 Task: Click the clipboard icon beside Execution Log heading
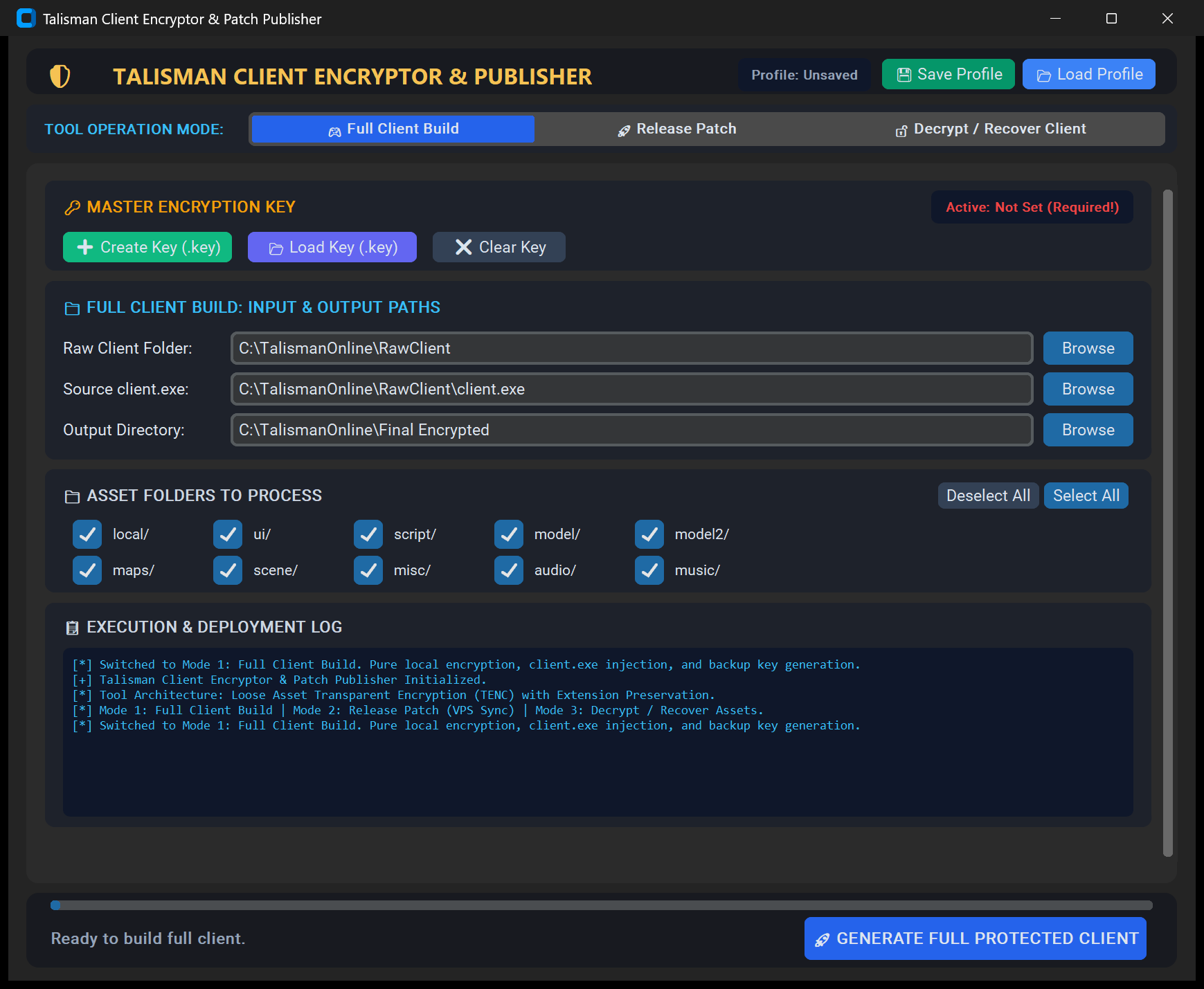72,628
